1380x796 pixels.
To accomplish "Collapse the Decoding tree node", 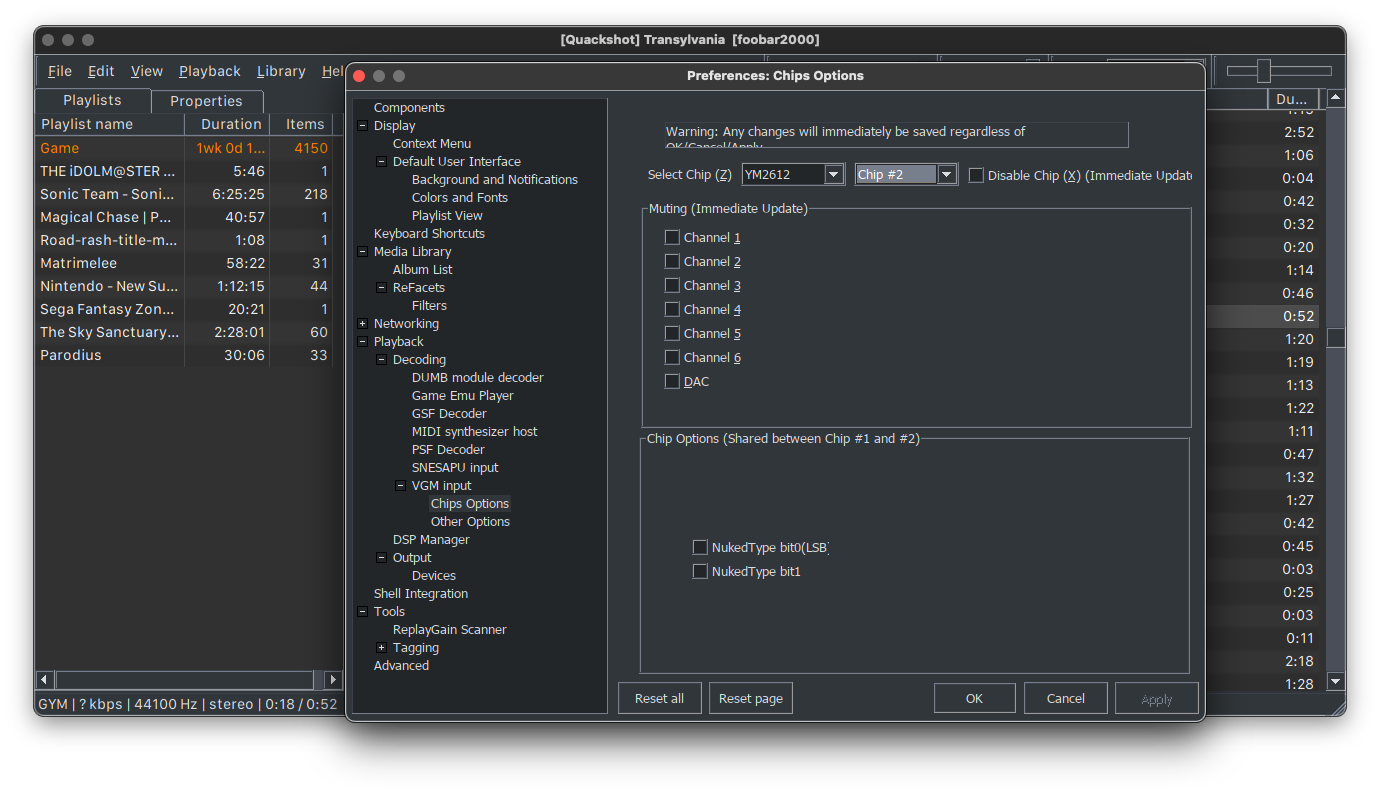I will [x=381, y=360].
